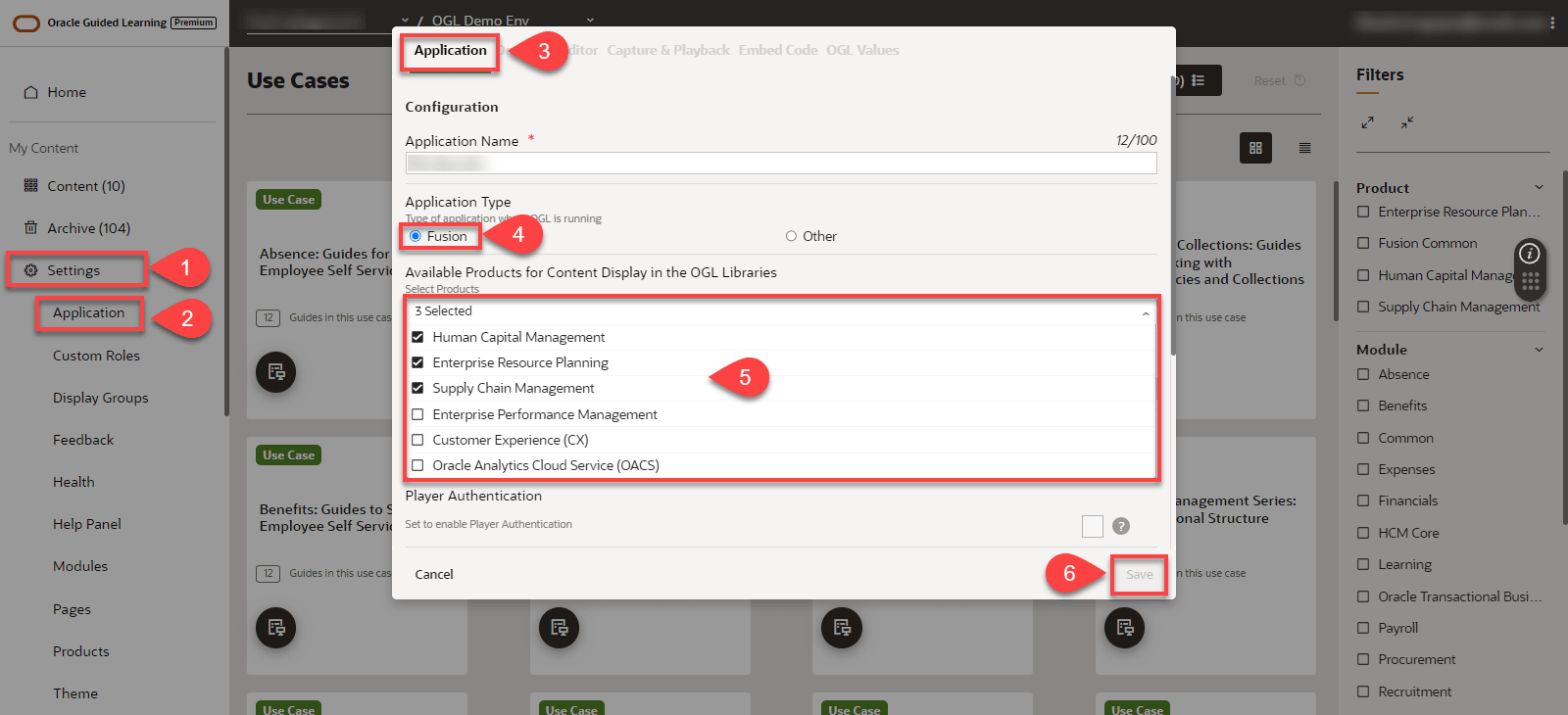Click the dark filter list button near Reset
The width and height of the screenshot is (1568, 715).
click(x=1197, y=80)
